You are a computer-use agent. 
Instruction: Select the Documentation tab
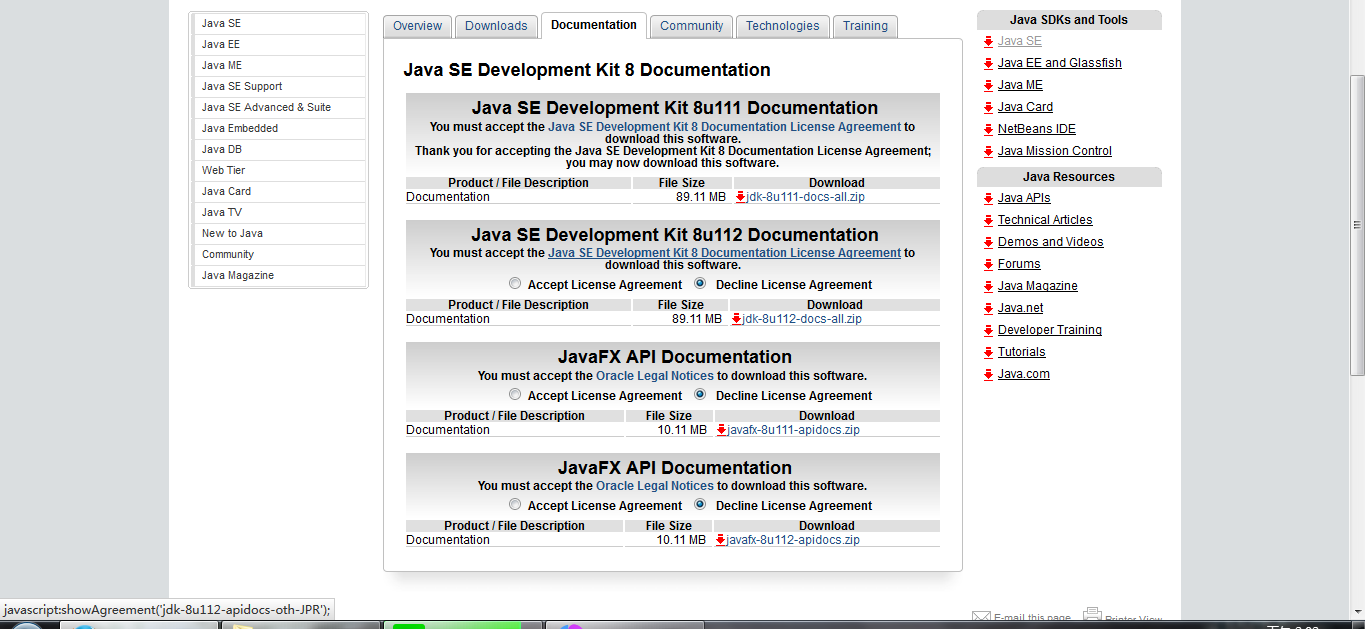pos(594,25)
